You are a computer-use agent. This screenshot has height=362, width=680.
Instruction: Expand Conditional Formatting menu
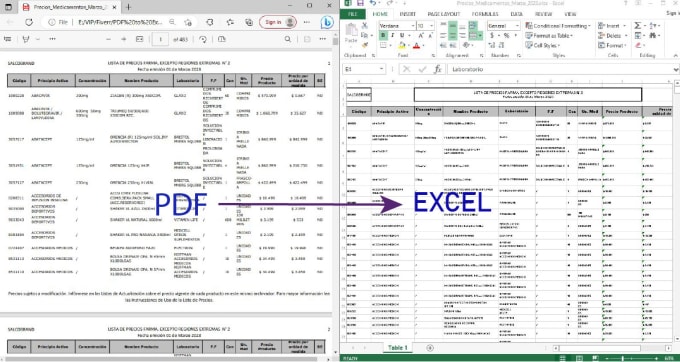(558, 26)
